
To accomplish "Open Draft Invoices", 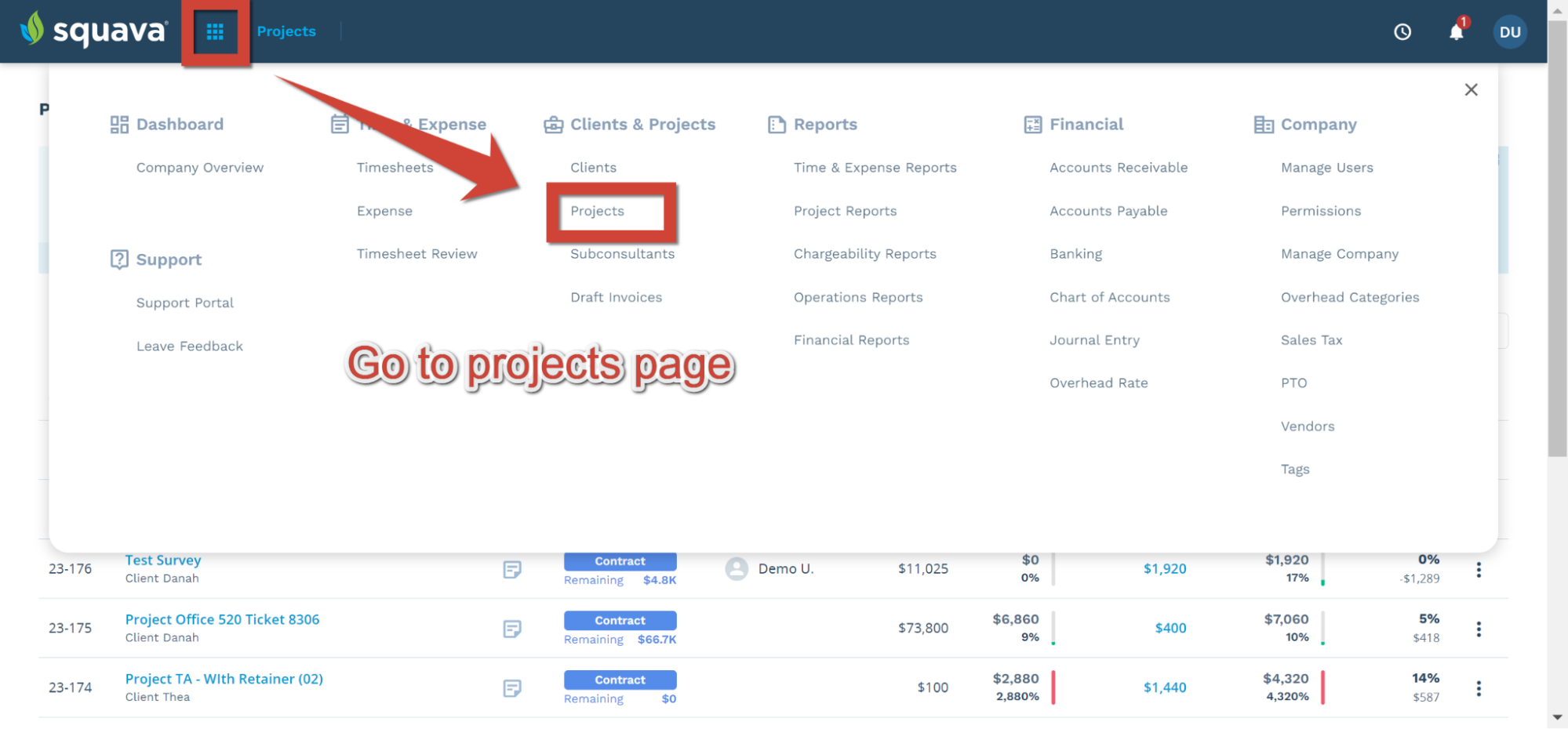I will tap(616, 297).
